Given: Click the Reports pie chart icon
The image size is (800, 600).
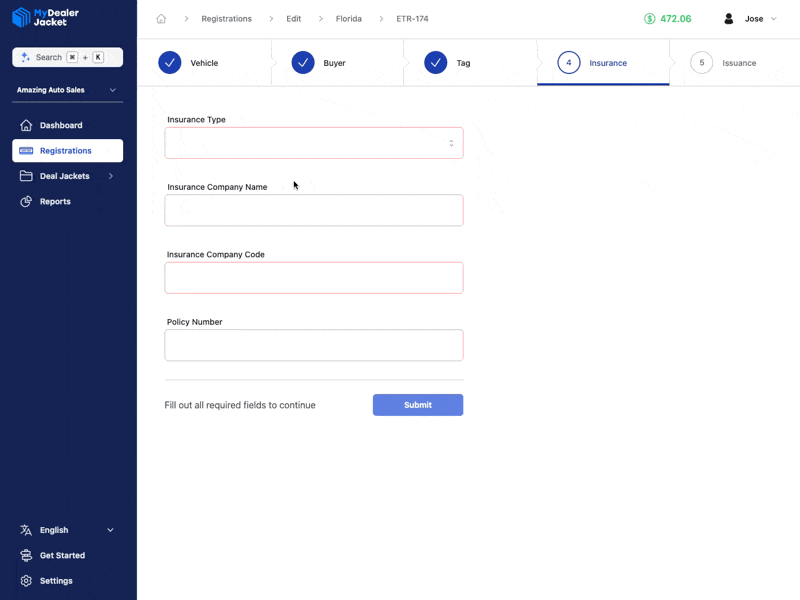Looking at the screenshot, I should pos(26,201).
